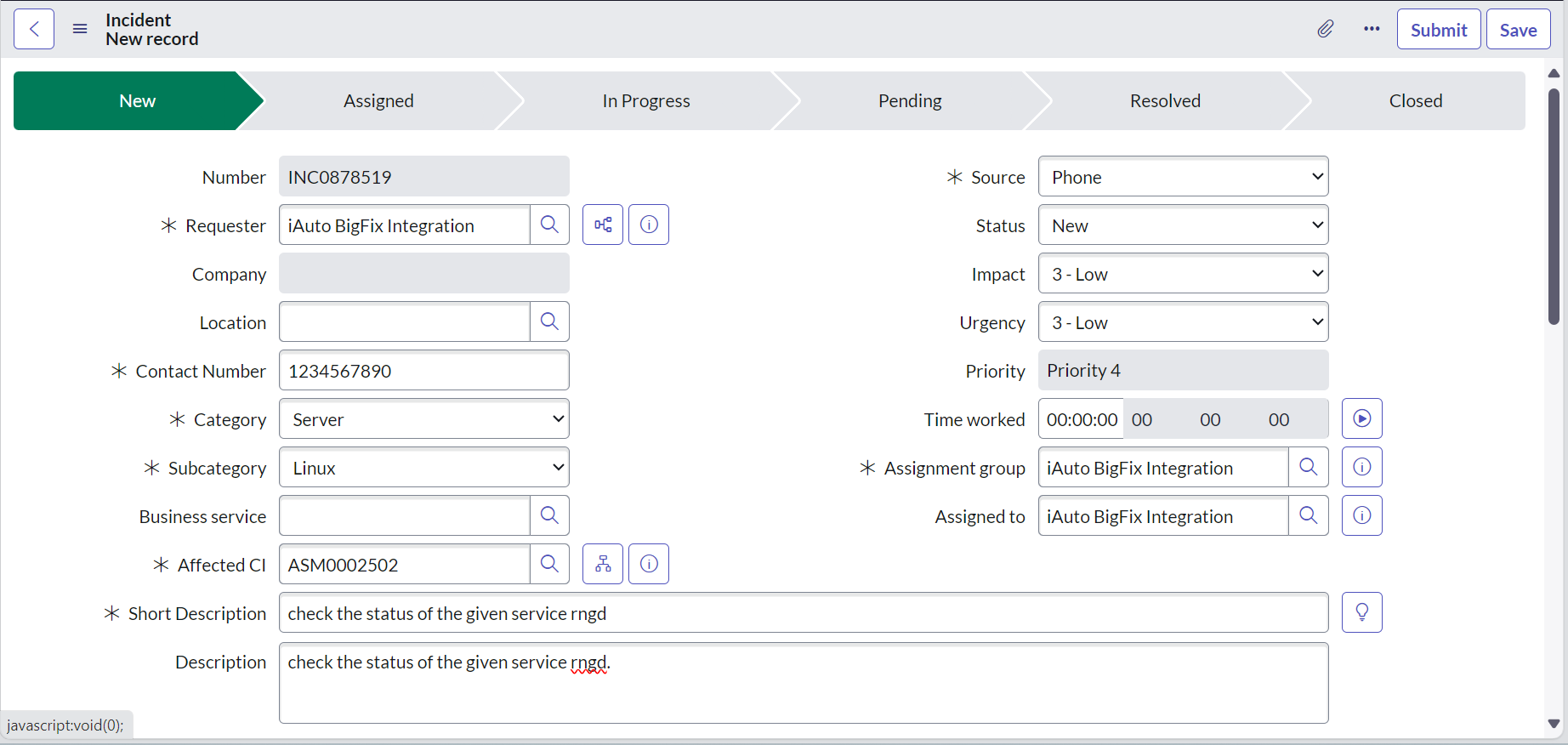1568x745 pixels.
Task: Expand the Source dropdown
Action: (x=1183, y=177)
